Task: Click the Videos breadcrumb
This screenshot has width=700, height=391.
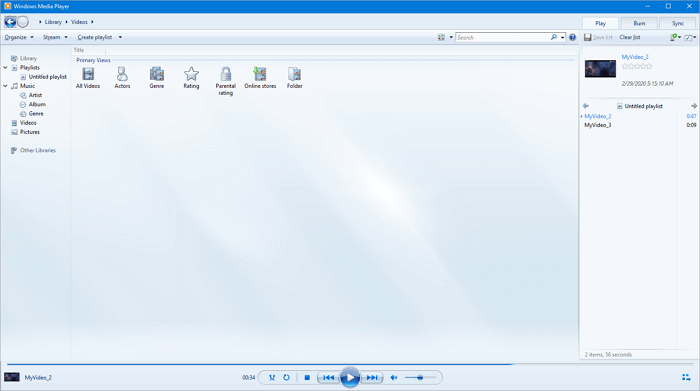Action: pos(79,22)
